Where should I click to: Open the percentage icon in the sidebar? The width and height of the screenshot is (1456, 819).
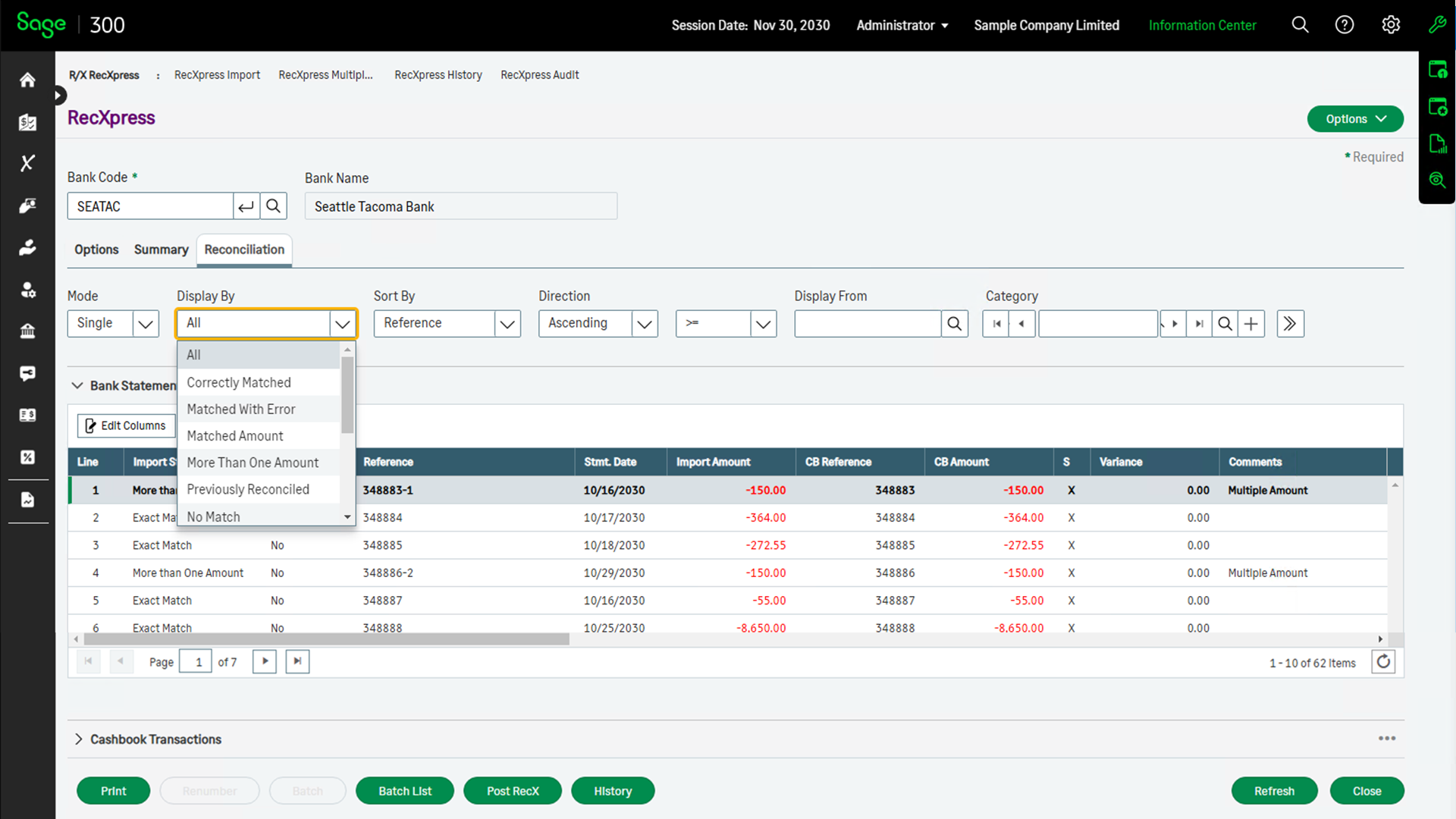point(27,457)
